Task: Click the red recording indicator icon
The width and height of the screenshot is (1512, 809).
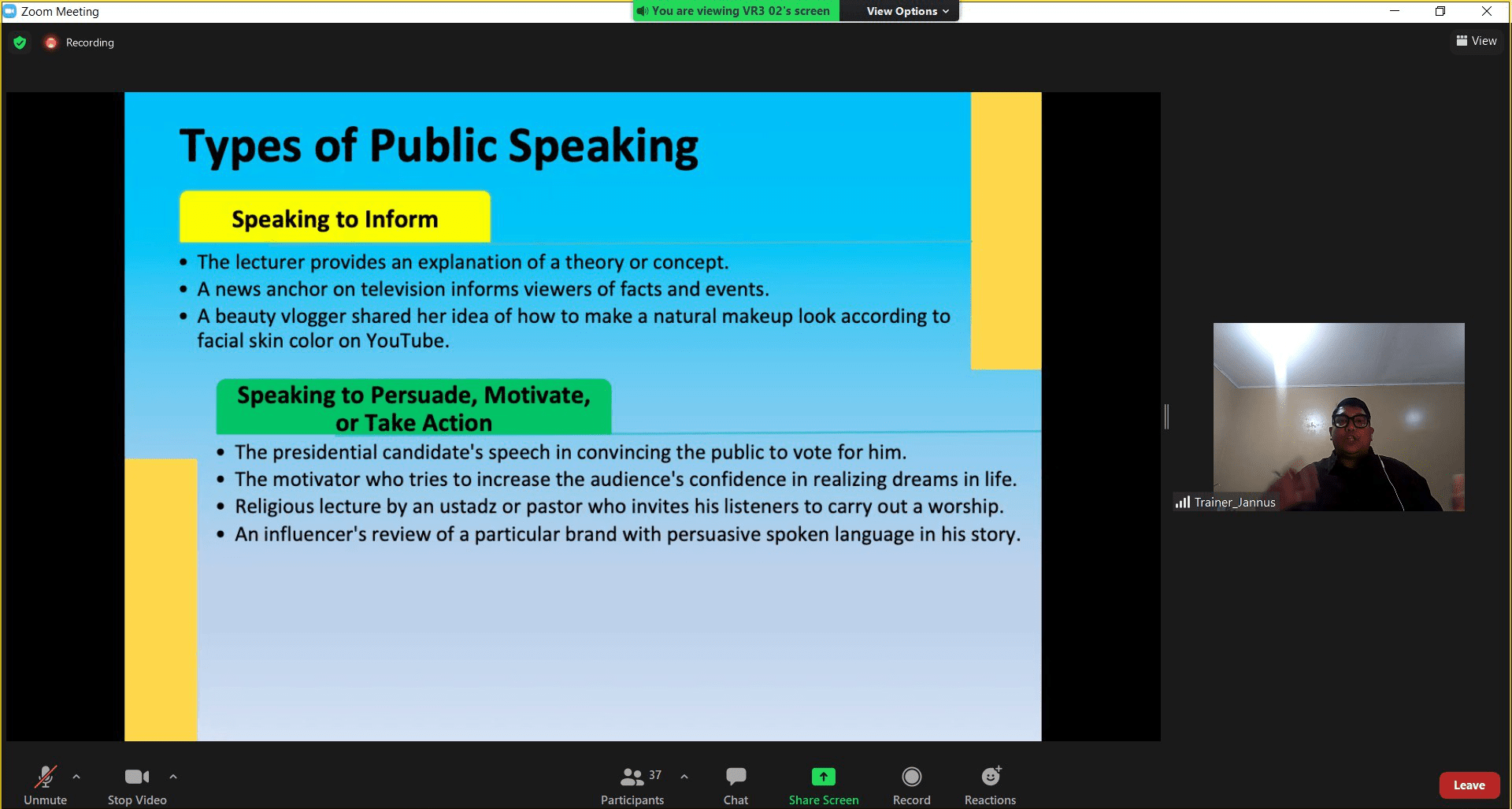Action: [x=50, y=43]
